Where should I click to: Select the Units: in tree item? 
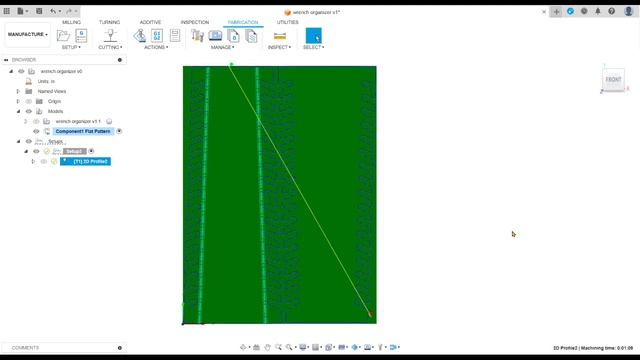click(46, 81)
